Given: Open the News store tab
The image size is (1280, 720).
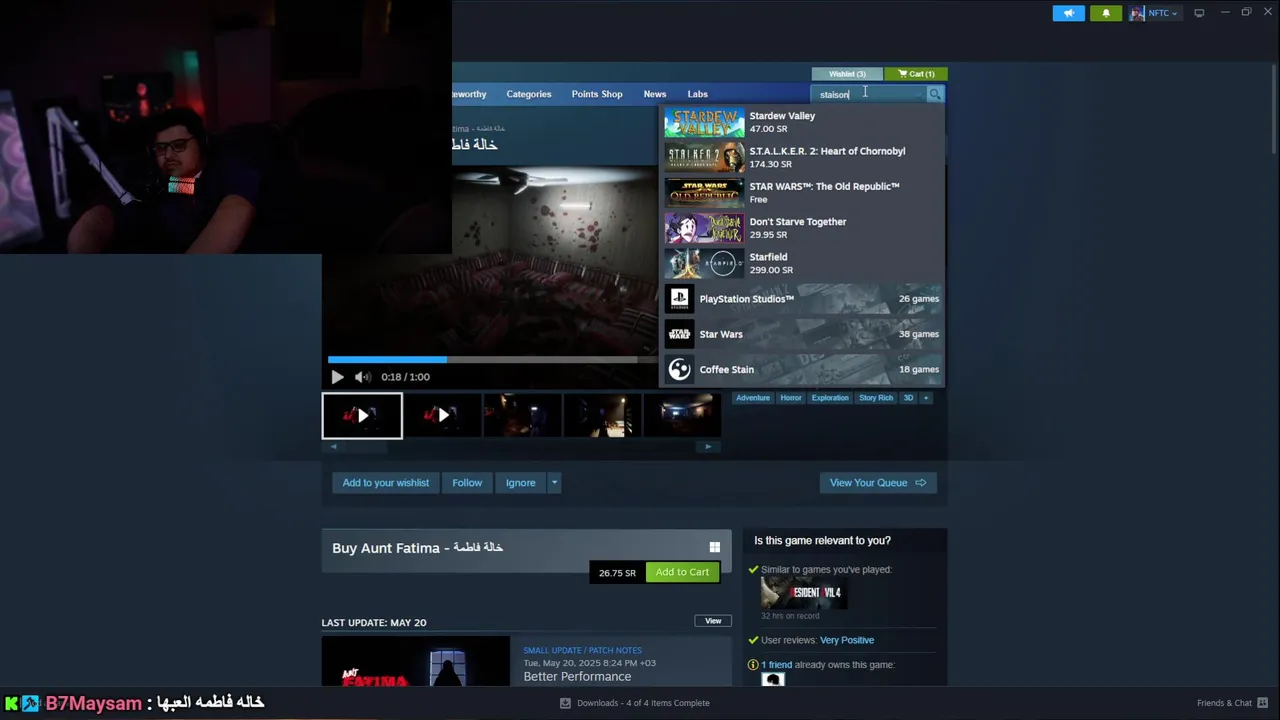Looking at the screenshot, I should coord(655,94).
